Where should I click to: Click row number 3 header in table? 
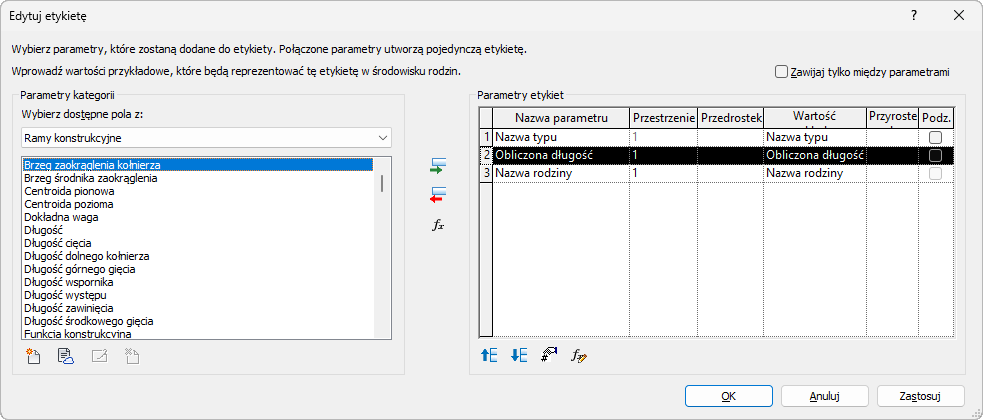click(x=486, y=173)
